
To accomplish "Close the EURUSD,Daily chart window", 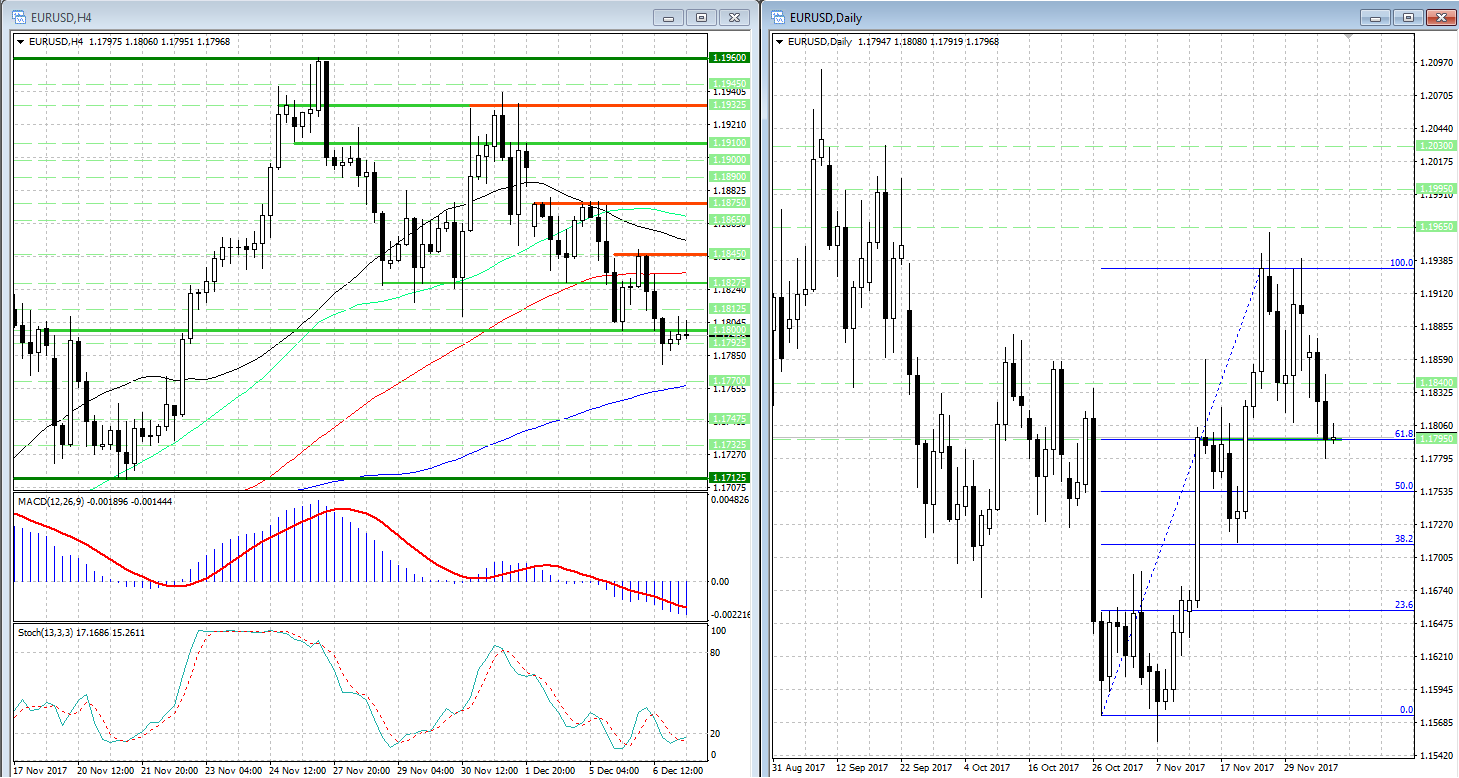I will 1440,17.
